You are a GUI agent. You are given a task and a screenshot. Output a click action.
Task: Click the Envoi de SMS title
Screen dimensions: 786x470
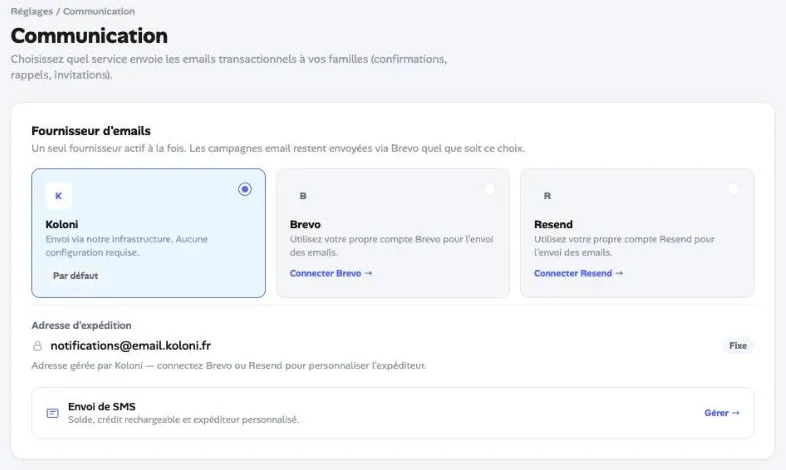[102, 406]
